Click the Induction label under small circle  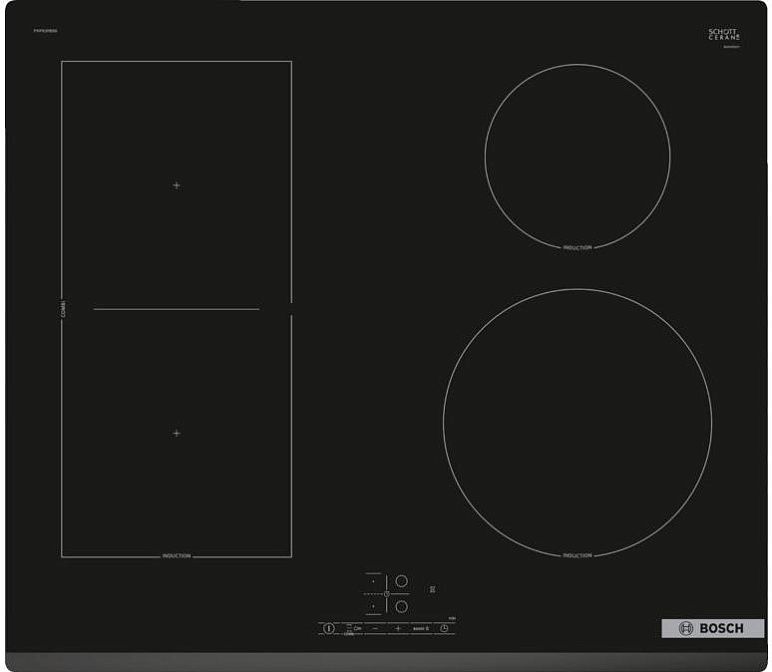click(x=577, y=247)
